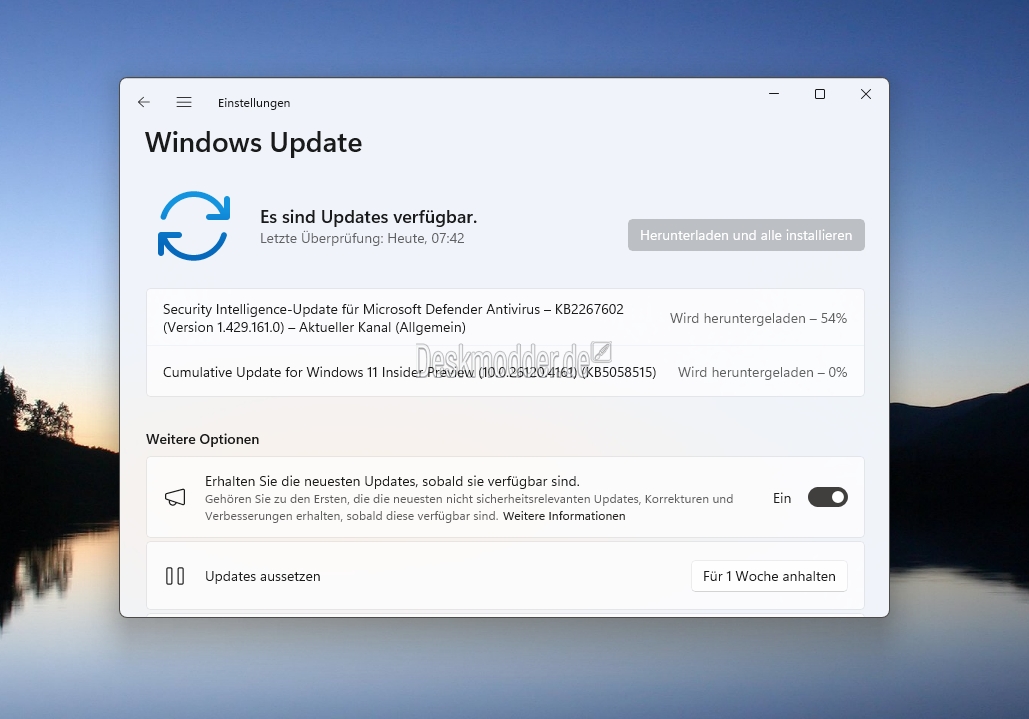The height and width of the screenshot is (719, 1029).
Task: Click the blue update sync icon
Action: coord(194,226)
